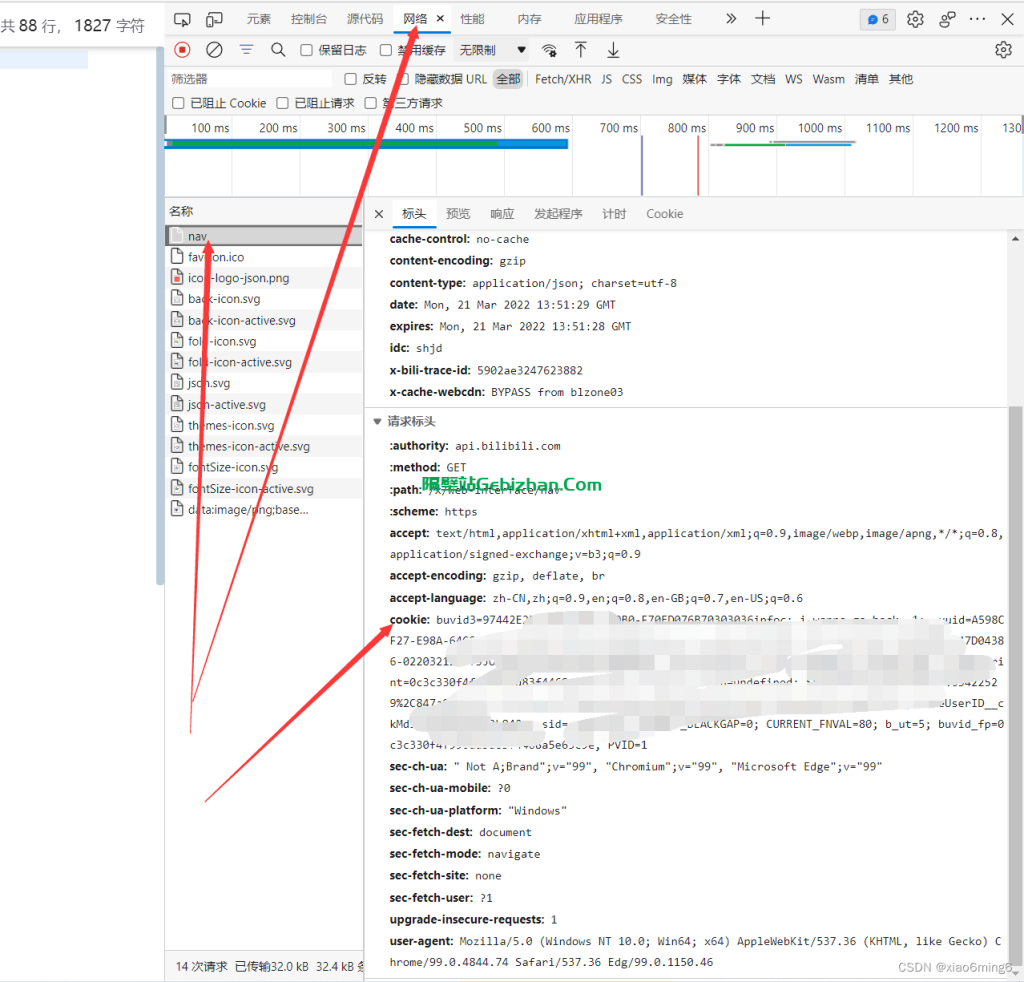Switch to the 控制台 tab
This screenshot has width=1024, height=982.
coord(309,19)
